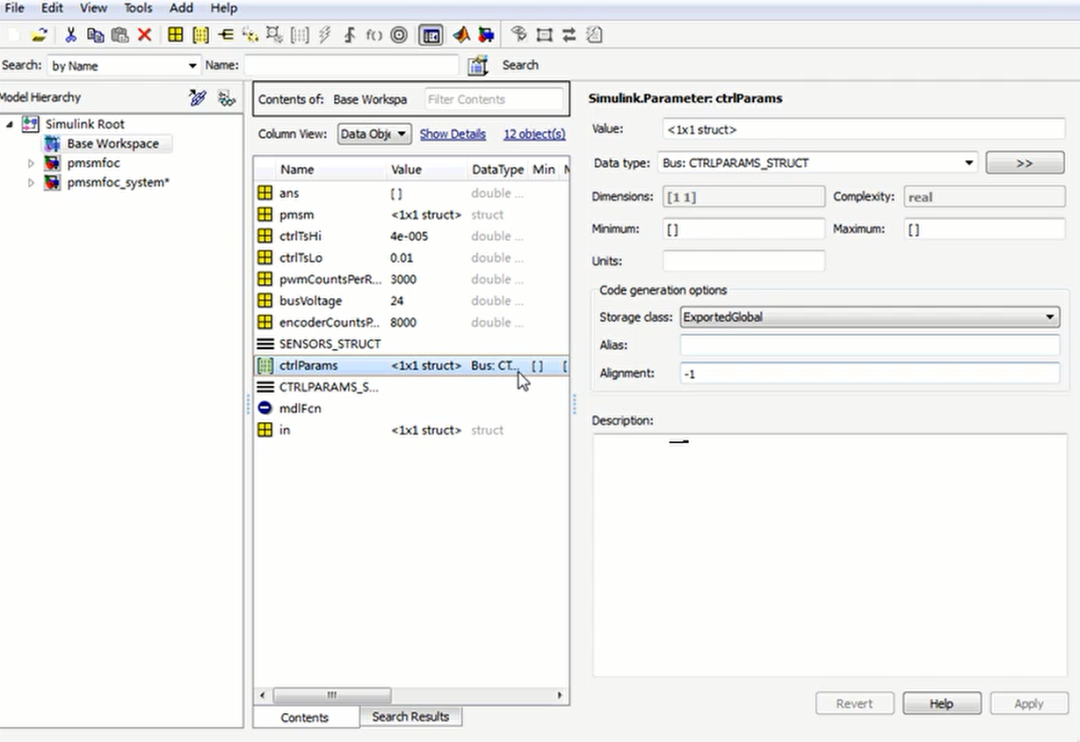Open the Search 'by Name' dropdown
The height and width of the screenshot is (742, 1080).
pos(124,66)
